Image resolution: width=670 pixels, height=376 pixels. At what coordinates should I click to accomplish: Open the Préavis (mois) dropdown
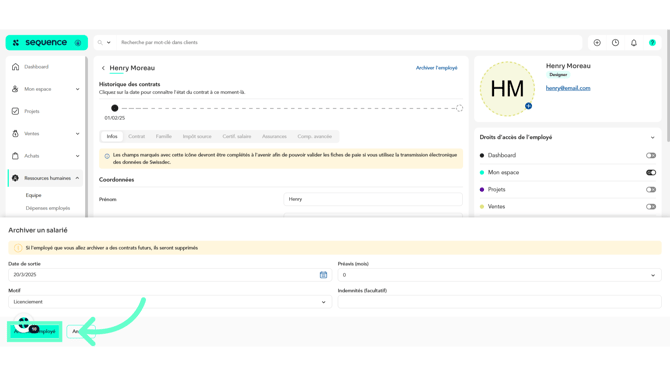(500, 275)
